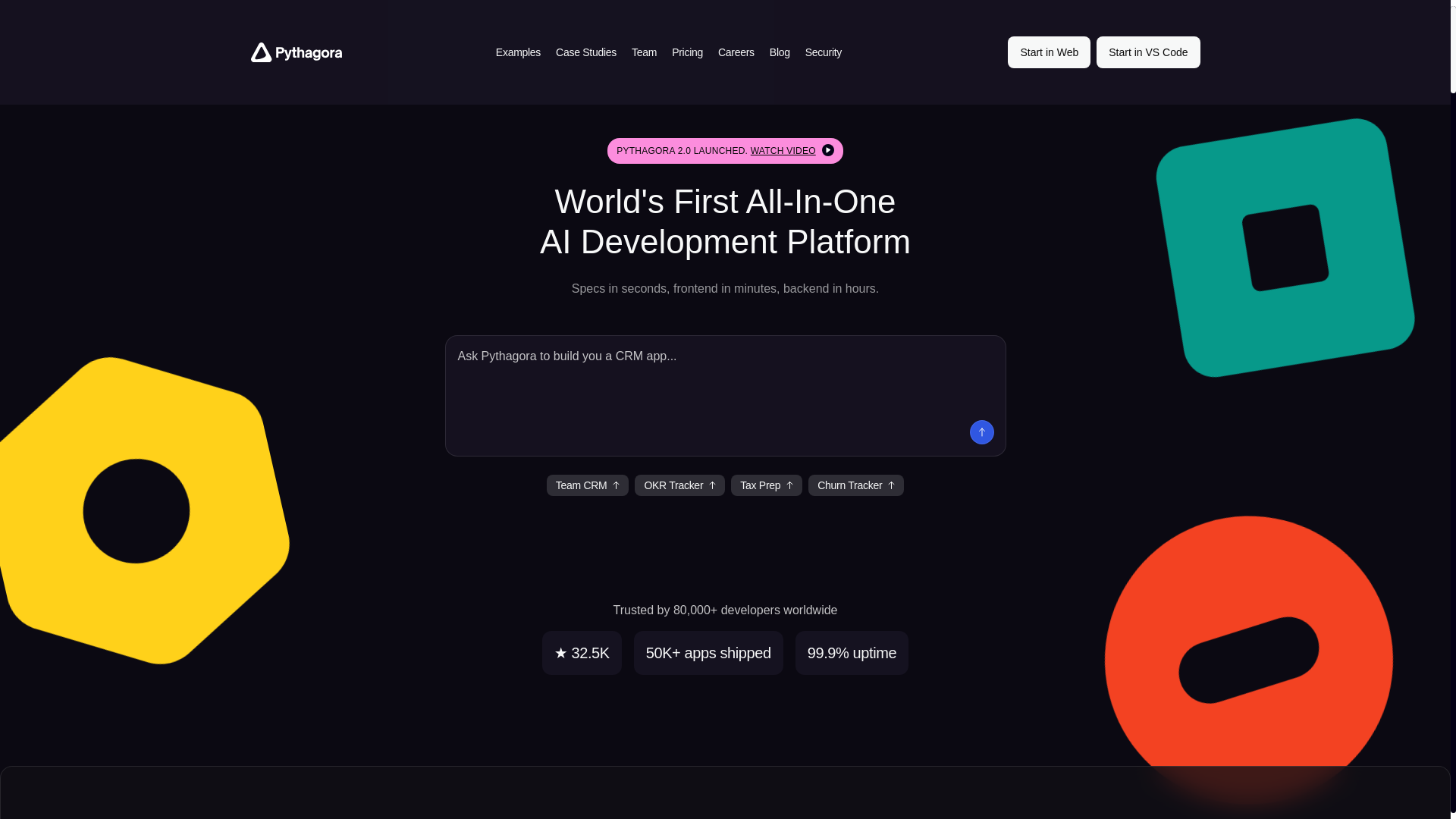
Task: Select the Team CRM suggestion chip
Action: 588,485
